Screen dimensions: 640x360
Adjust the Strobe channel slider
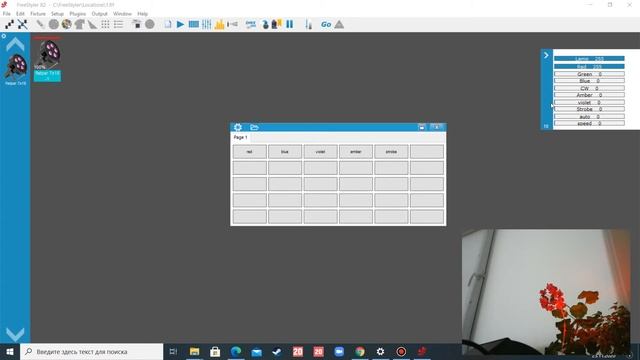point(589,109)
